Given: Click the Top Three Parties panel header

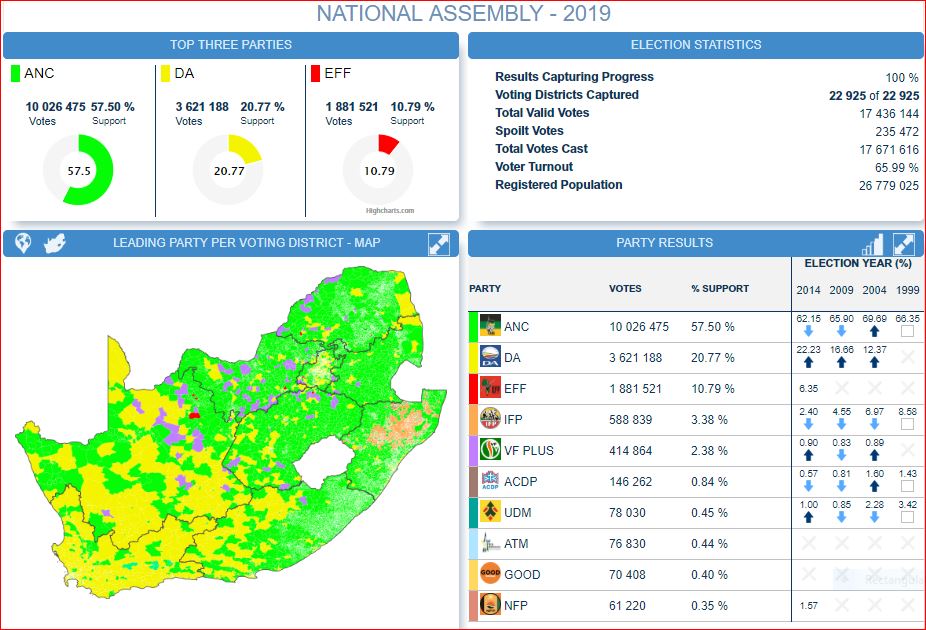Looking at the screenshot, I should 231,45.
